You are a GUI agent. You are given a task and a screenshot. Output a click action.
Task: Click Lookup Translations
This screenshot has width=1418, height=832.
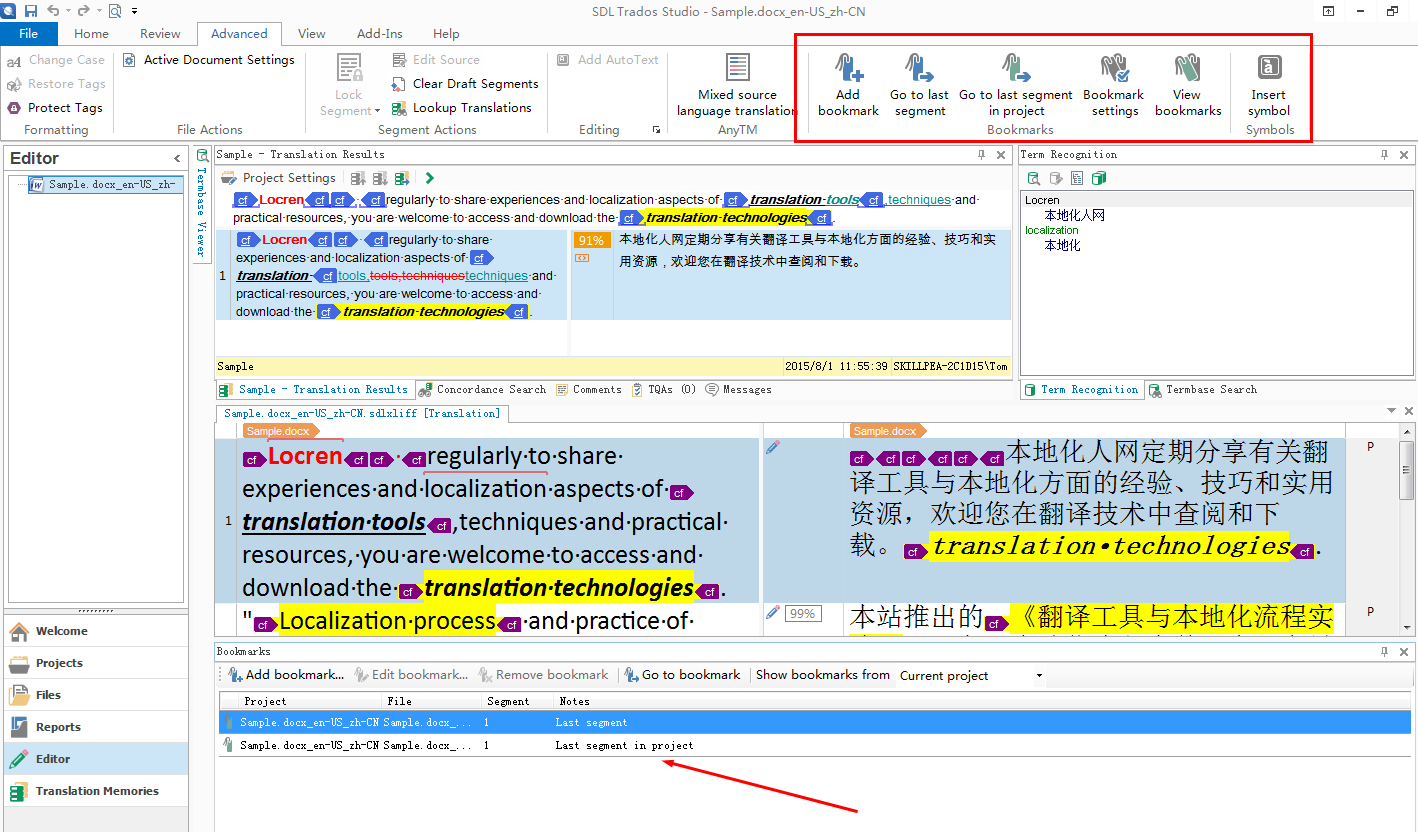pos(462,108)
